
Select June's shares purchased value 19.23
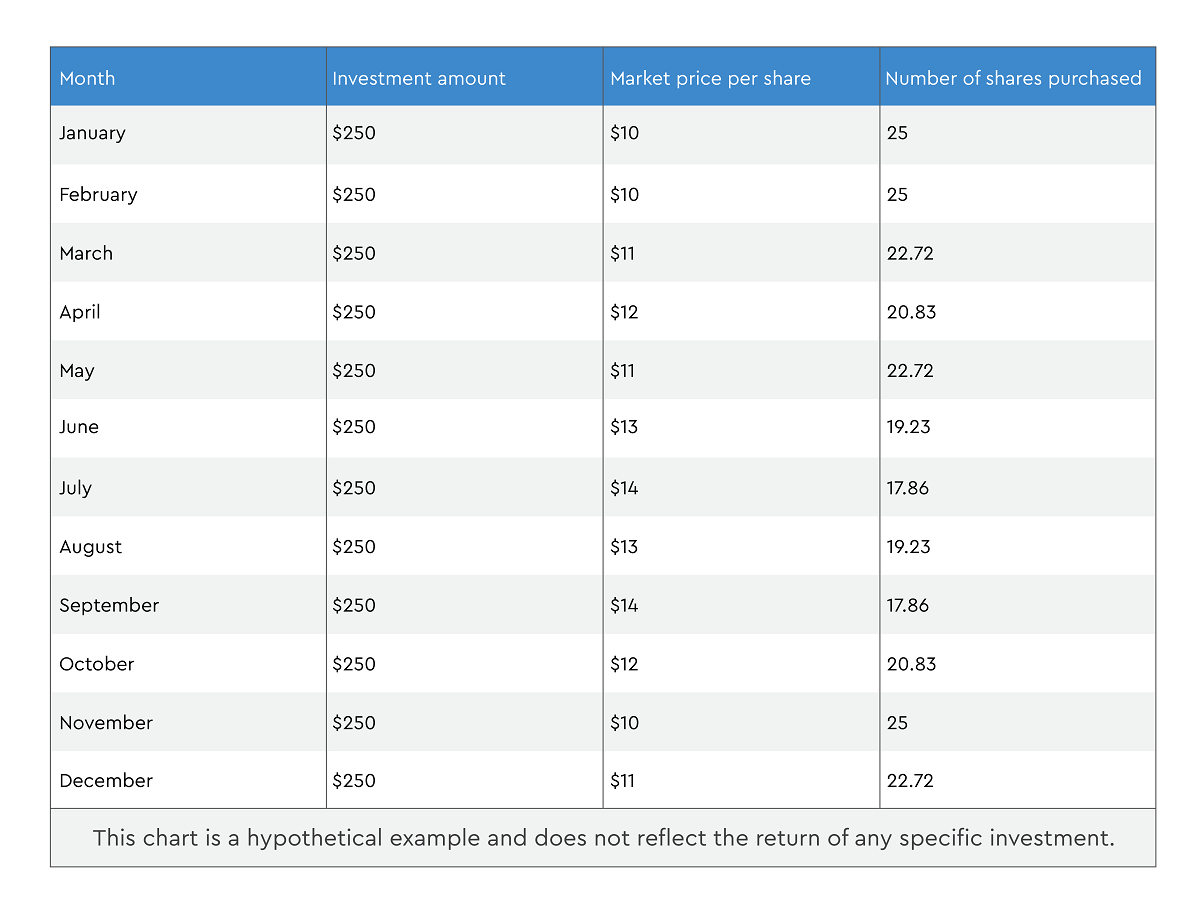tap(910, 427)
